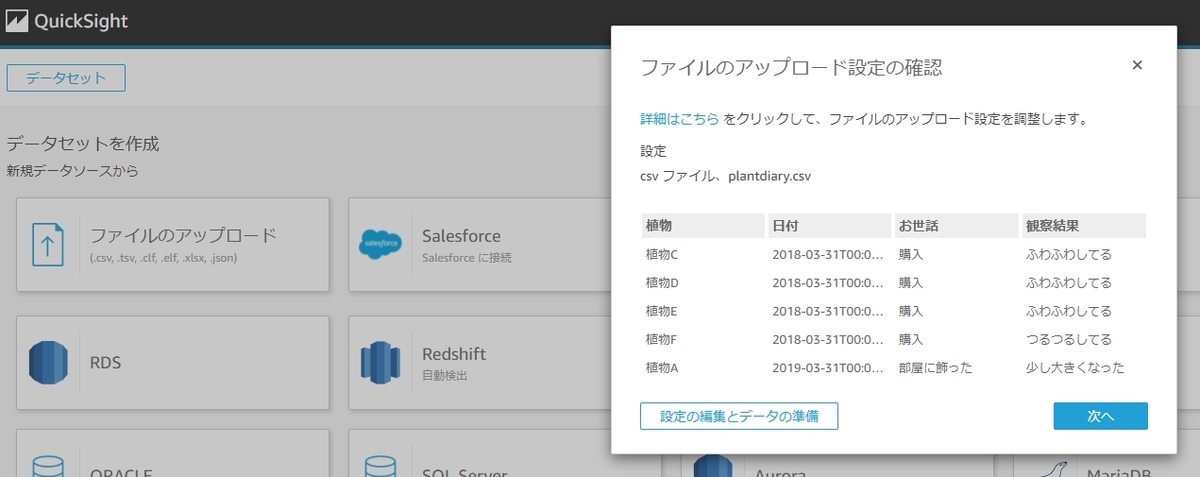This screenshot has width=1200, height=477.
Task: Click the お世話 column header
Action: click(956, 225)
